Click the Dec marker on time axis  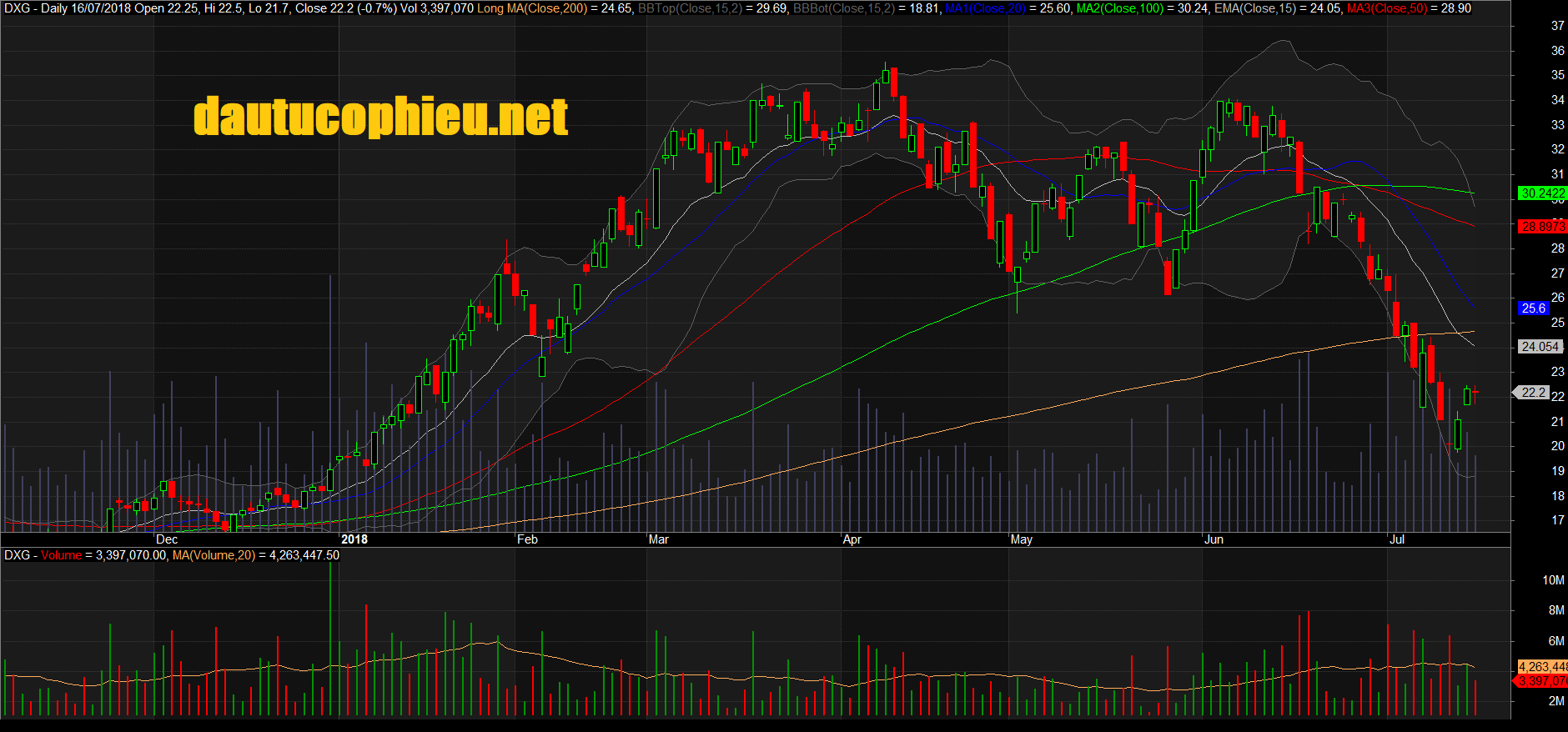[x=166, y=539]
